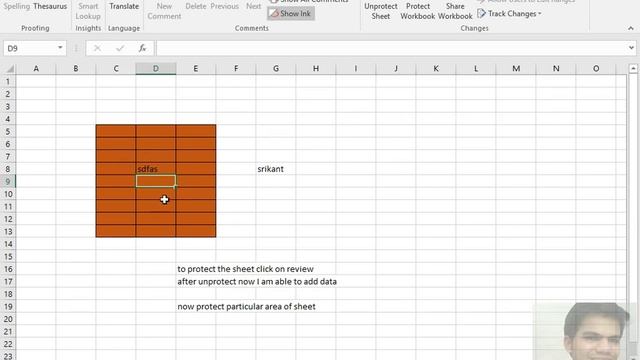Click text 'to protect the sheet click on review'
This screenshot has height=360, width=640.
(245, 269)
